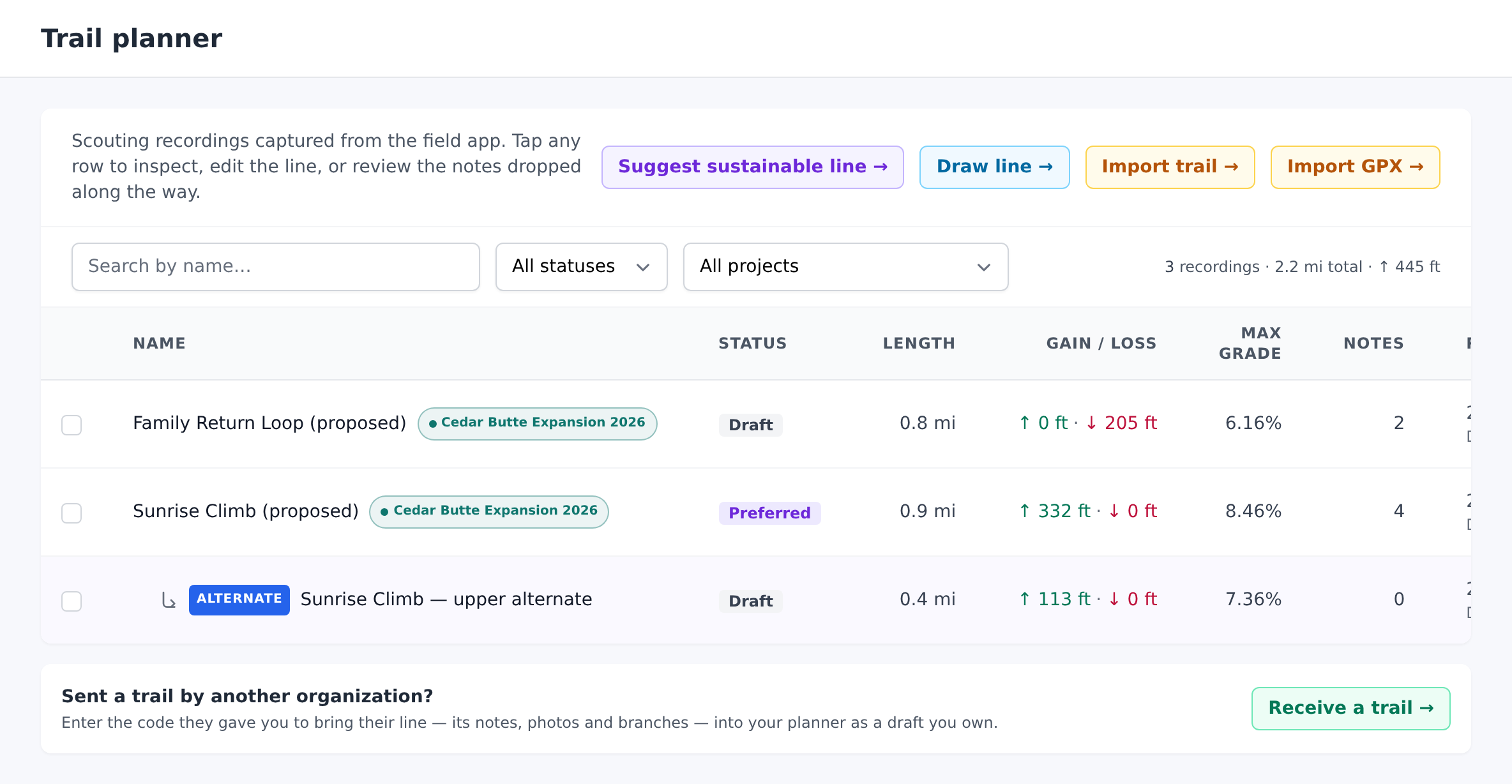Click the Import trail button
The image size is (1512, 784).
pyautogui.click(x=1170, y=167)
